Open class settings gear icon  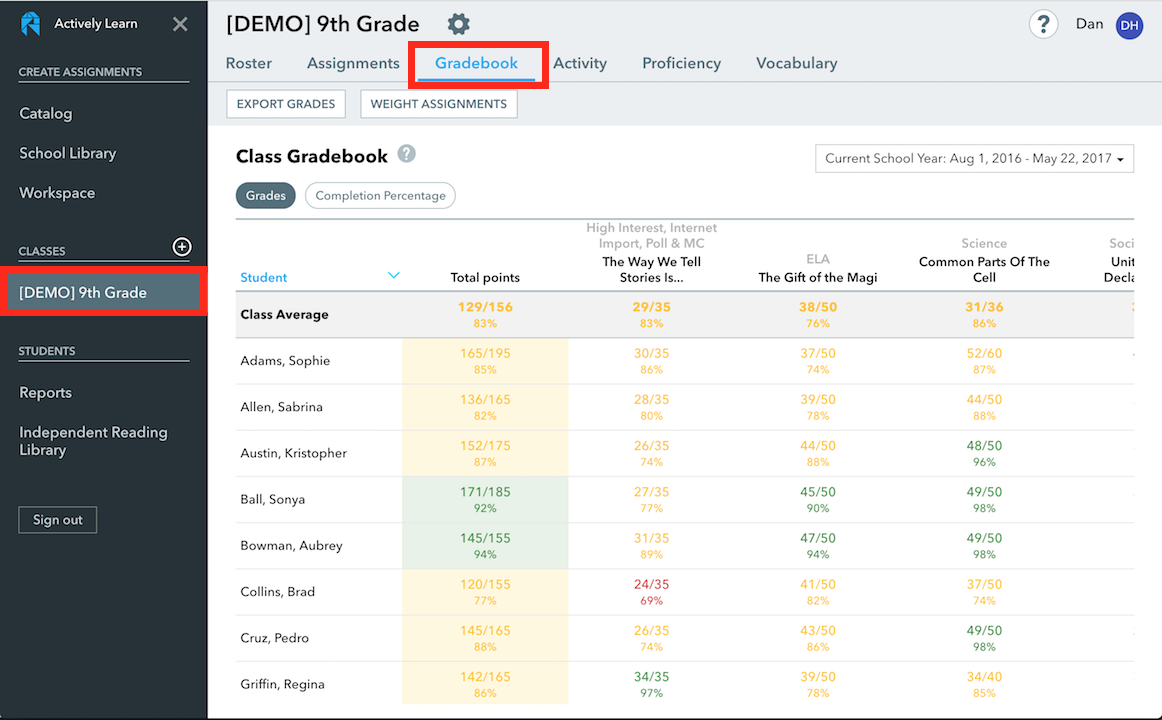[459, 24]
